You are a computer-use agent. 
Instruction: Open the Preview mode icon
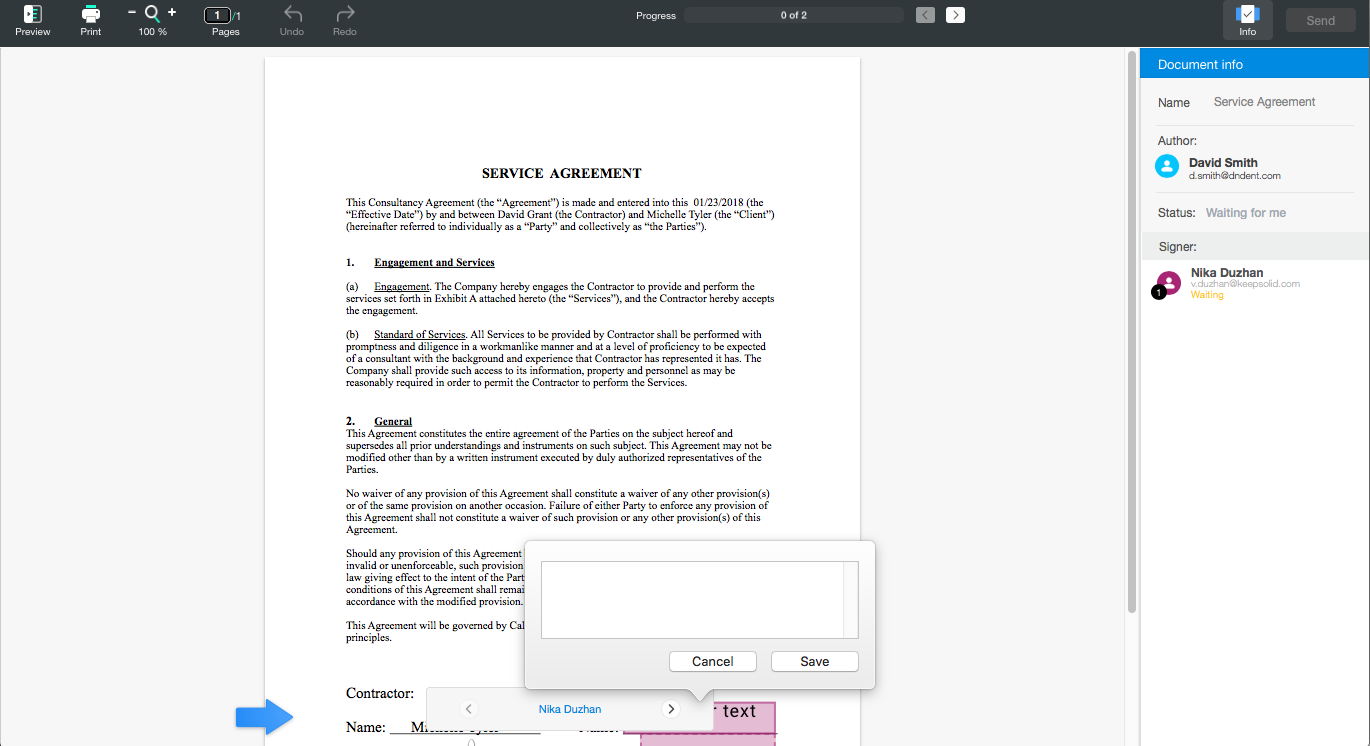point(32,14)
